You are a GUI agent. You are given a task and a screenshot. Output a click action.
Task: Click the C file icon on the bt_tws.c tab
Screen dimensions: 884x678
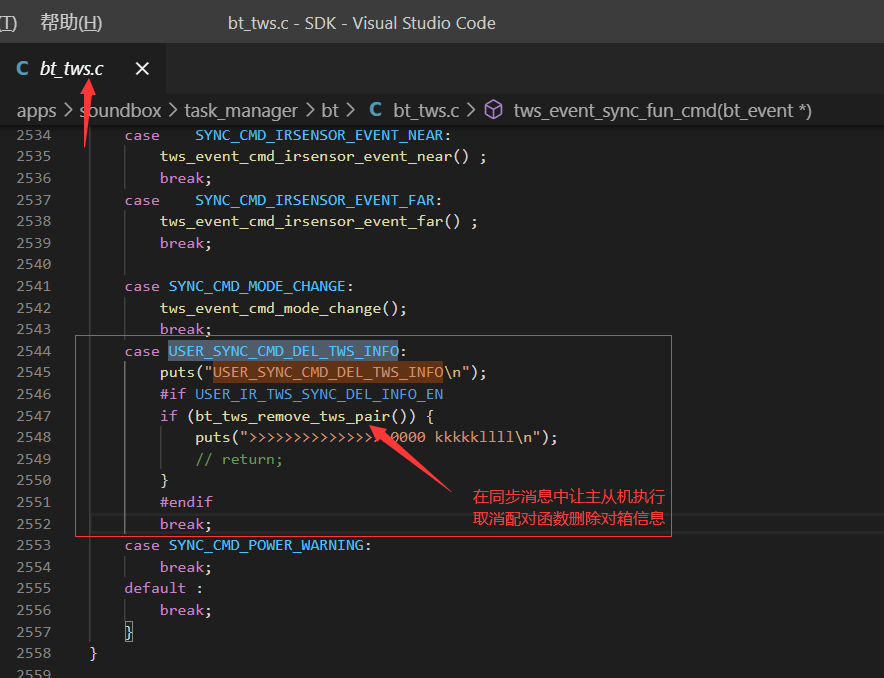click(x=23, y=69)
